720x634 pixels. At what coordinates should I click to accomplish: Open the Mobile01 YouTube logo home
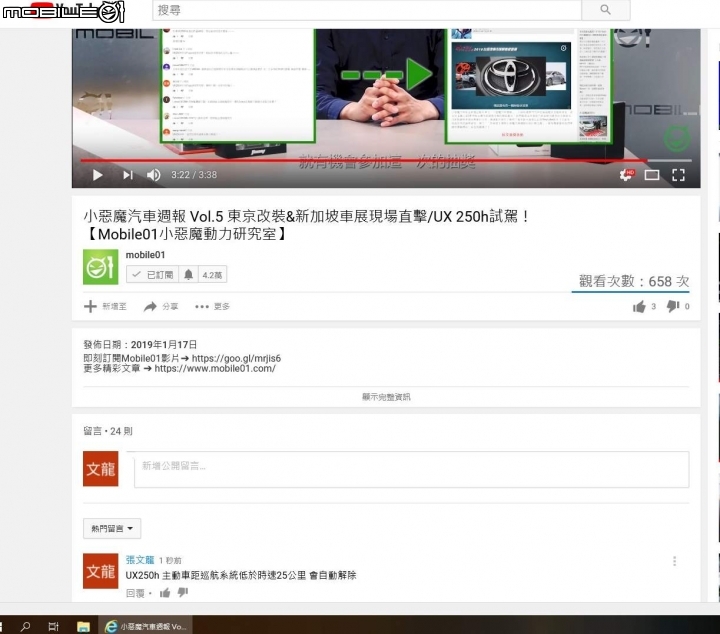(x=63, y=11)
